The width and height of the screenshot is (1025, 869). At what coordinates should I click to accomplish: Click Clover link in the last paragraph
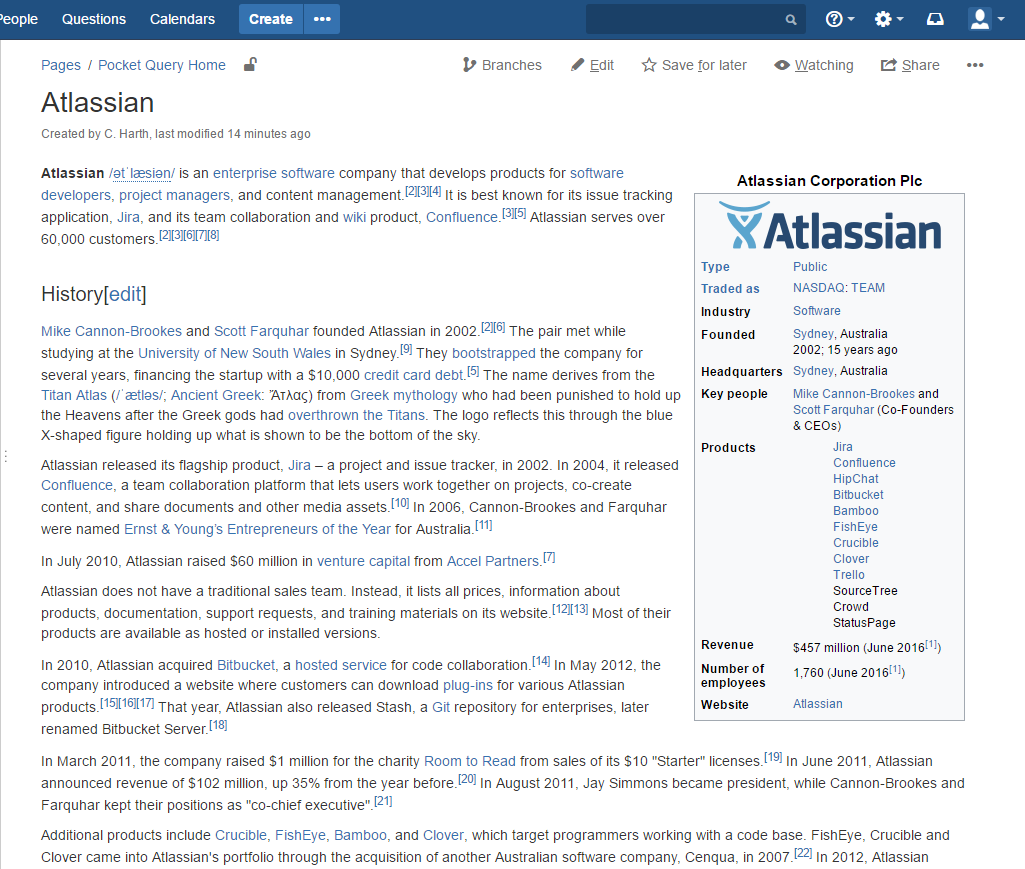pyautogui.click(x=443, y=835)
